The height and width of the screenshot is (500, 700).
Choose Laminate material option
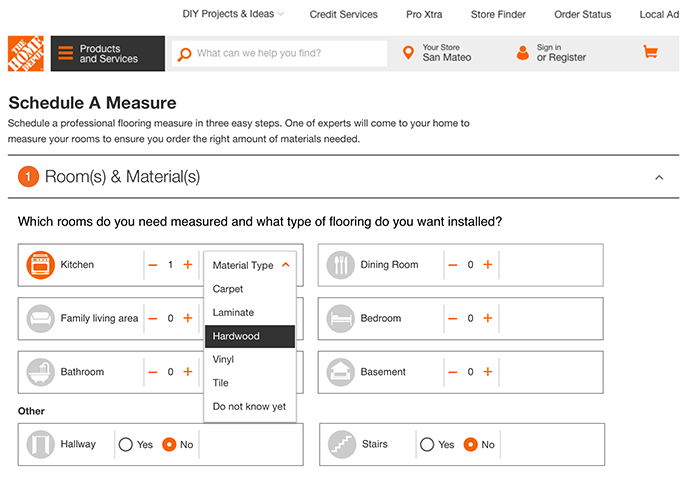pos(250,312)
